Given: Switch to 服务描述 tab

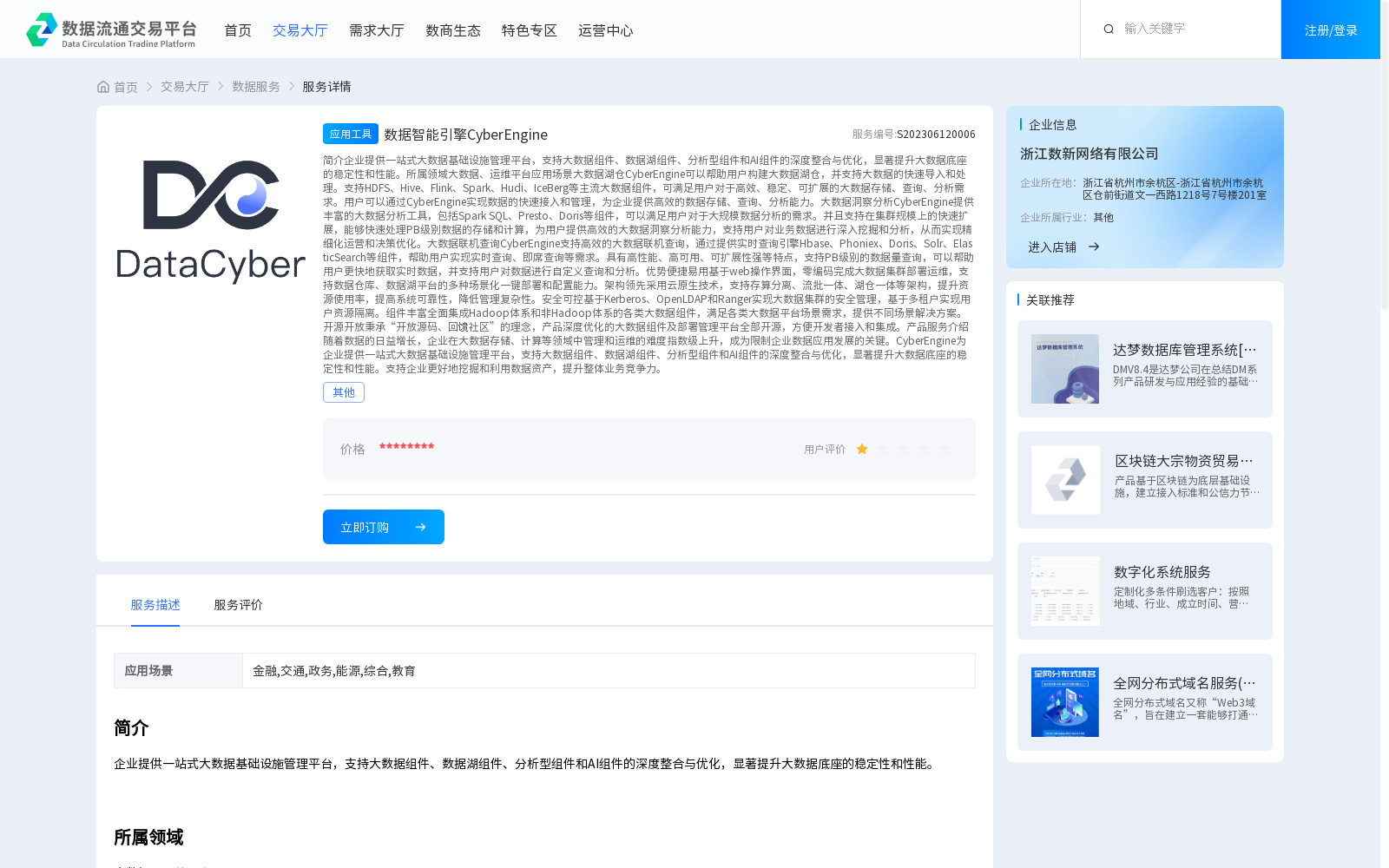Looking at the screenshot, I should point(155,605).
